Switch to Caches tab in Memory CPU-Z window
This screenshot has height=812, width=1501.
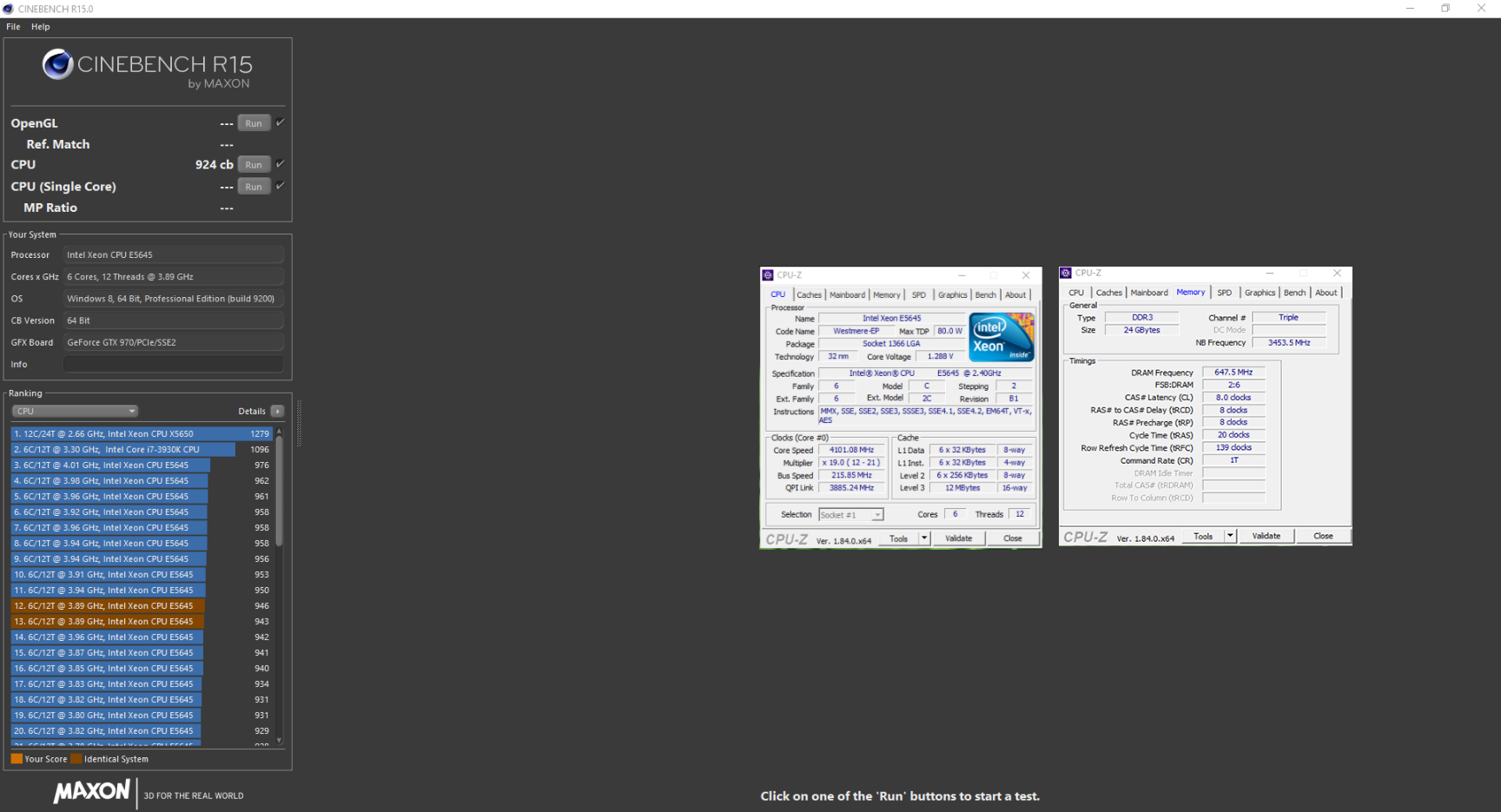coord(1108,293)
